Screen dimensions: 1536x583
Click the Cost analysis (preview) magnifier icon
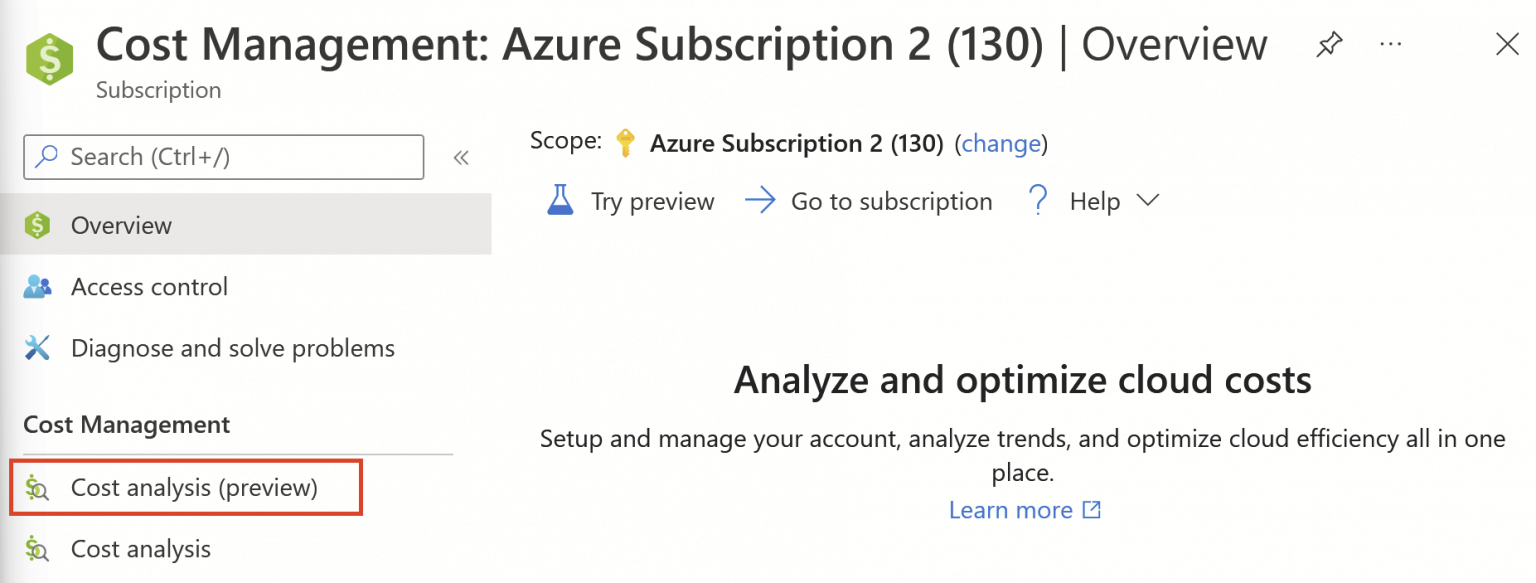37,488
